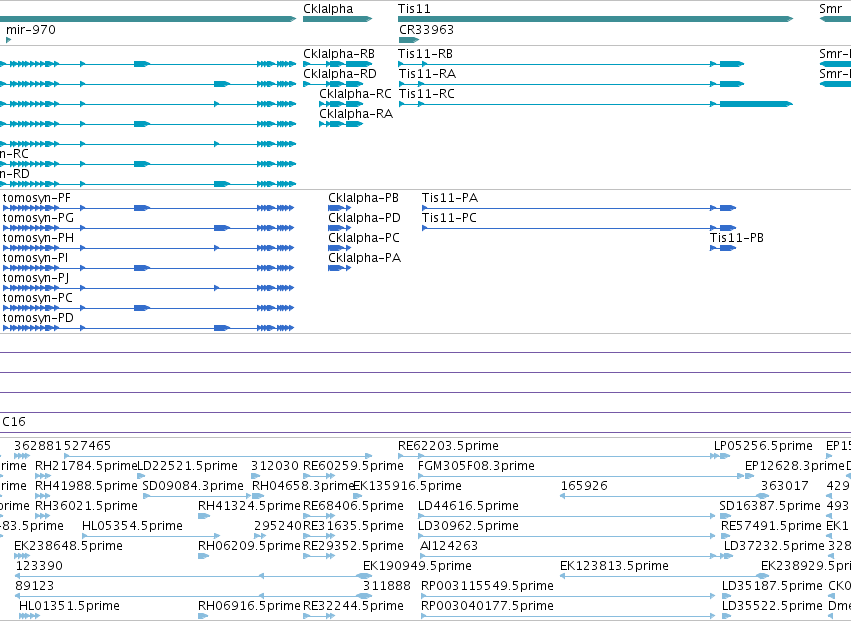The width and height of the screenshot is (851, 621).
Task: Click the HL05354.5prime EST
Action: [151, 536]
